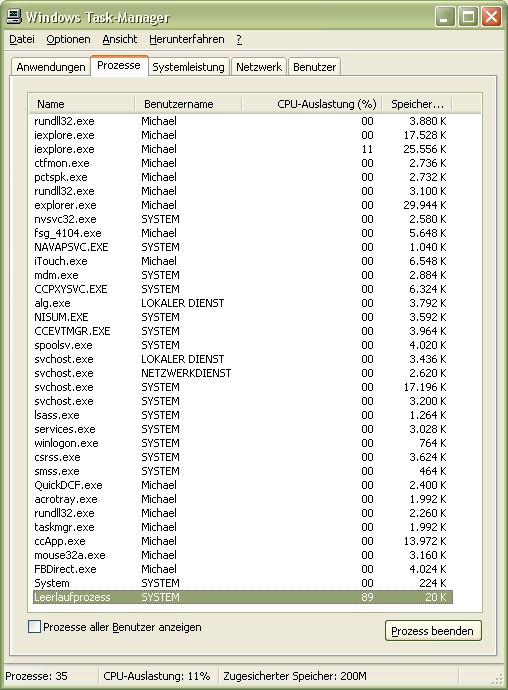Screen dimensions: 508x690
Task: Open the Ansicht menu
Action: (120, 39)
